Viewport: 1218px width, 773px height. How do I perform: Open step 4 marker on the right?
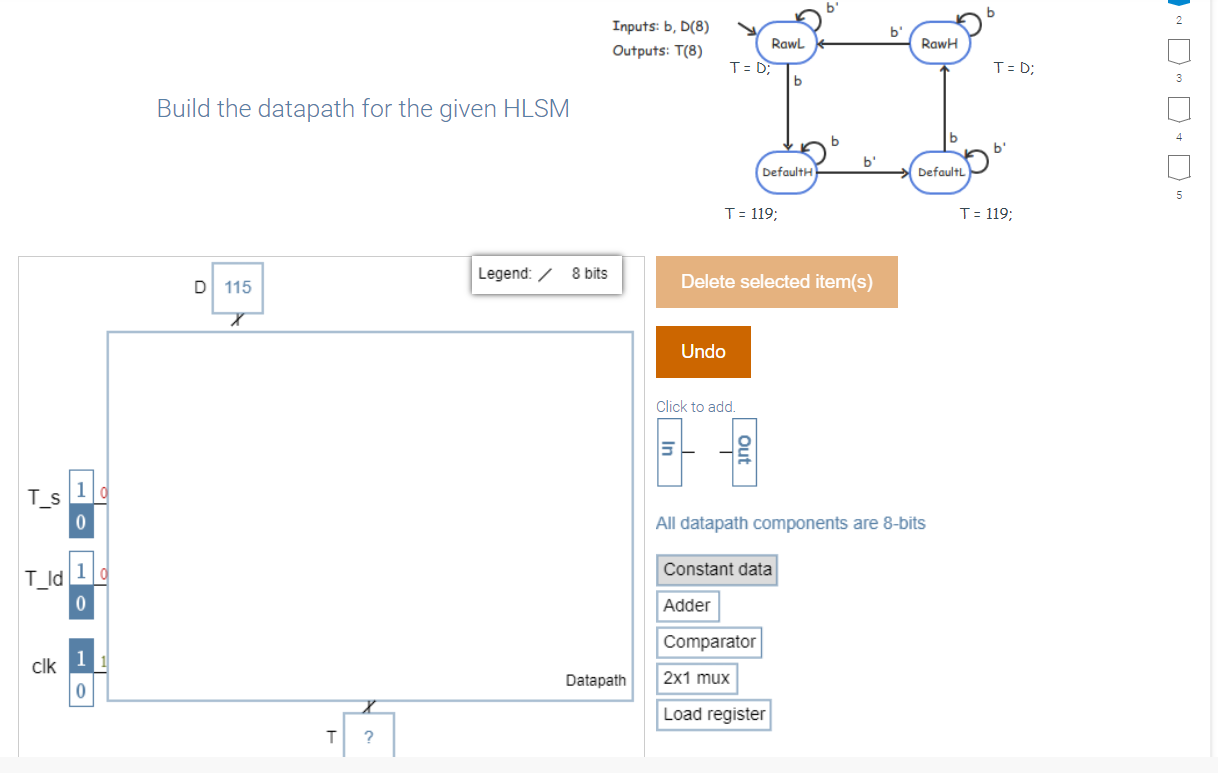(x=1179, y=110)
